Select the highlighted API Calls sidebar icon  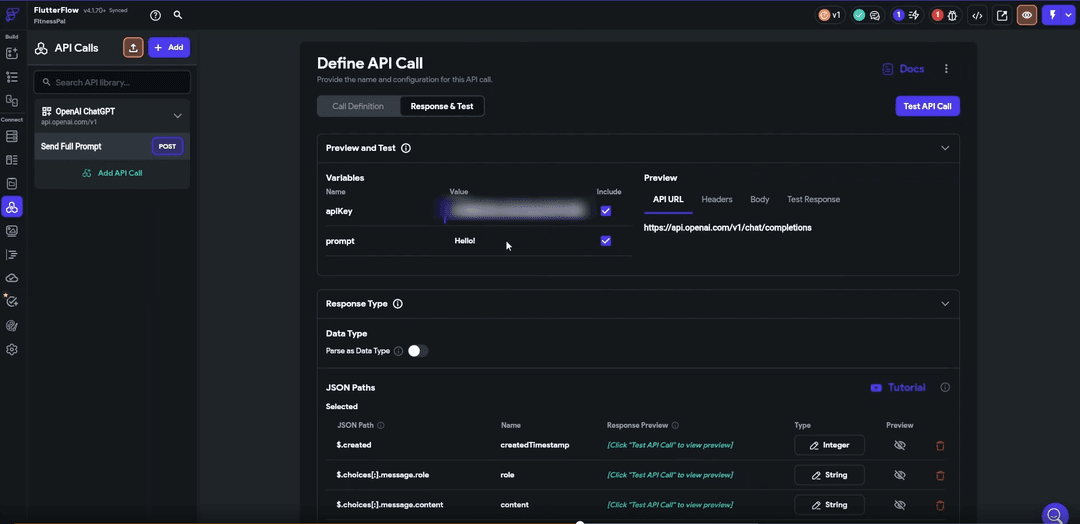click(12, 207)
